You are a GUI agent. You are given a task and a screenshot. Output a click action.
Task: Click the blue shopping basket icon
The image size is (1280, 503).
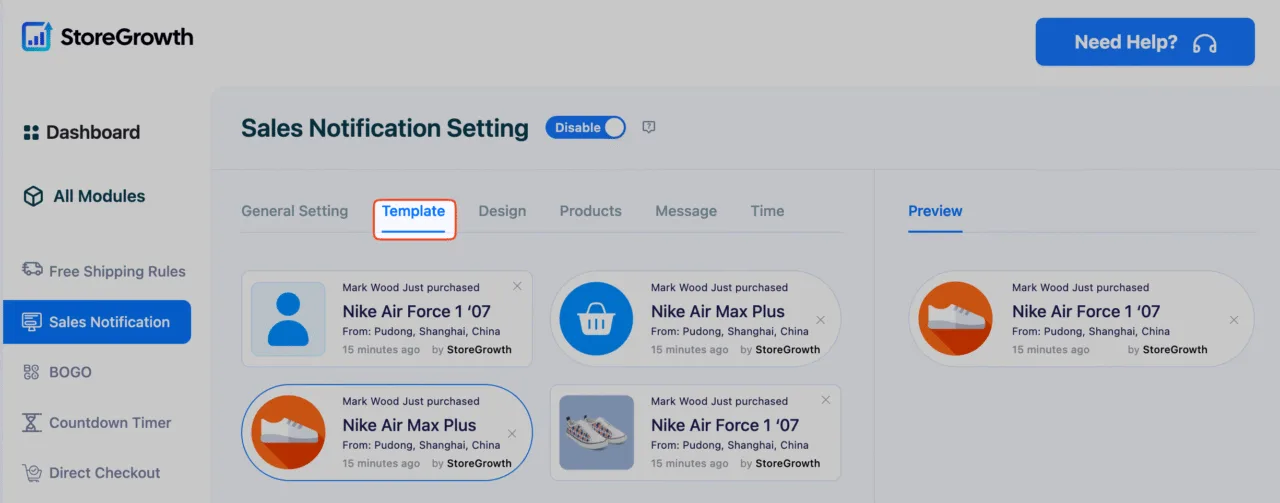pyautogui.click(x=596, y=319)
